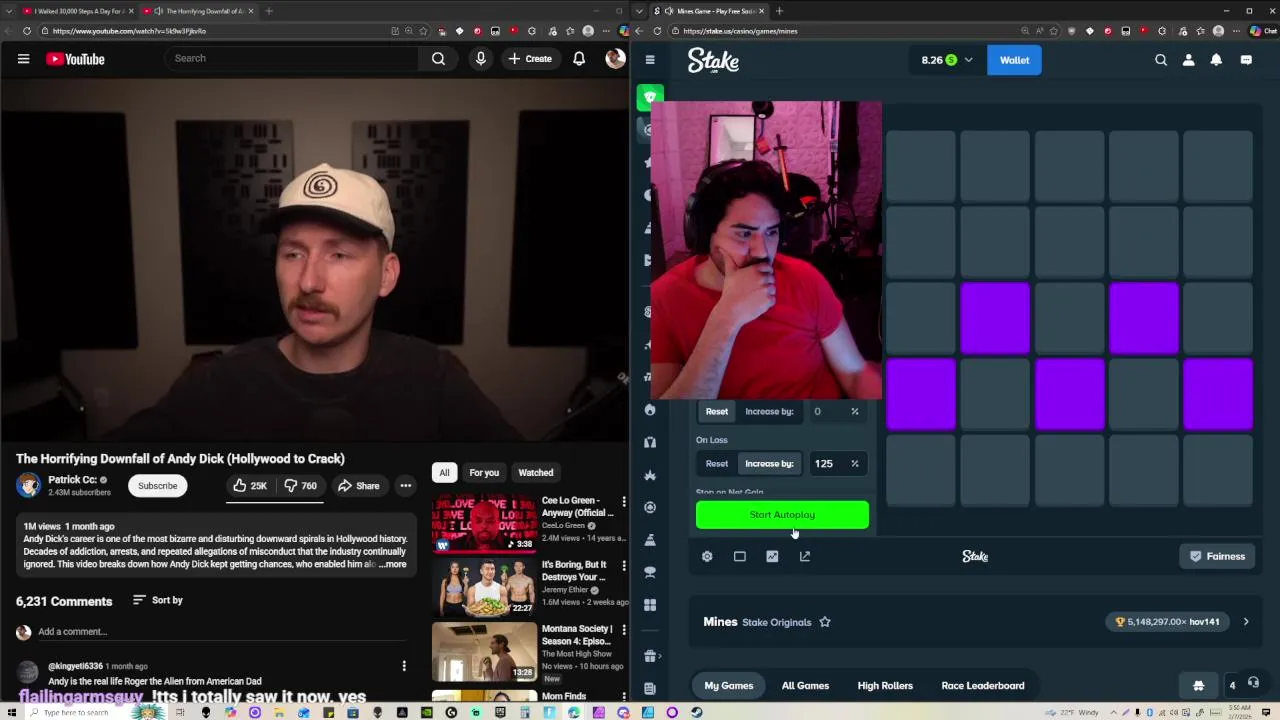Viewport: 1280px width, 720px height.
Task: Share the YouTube video
Action: pos(358,486)
